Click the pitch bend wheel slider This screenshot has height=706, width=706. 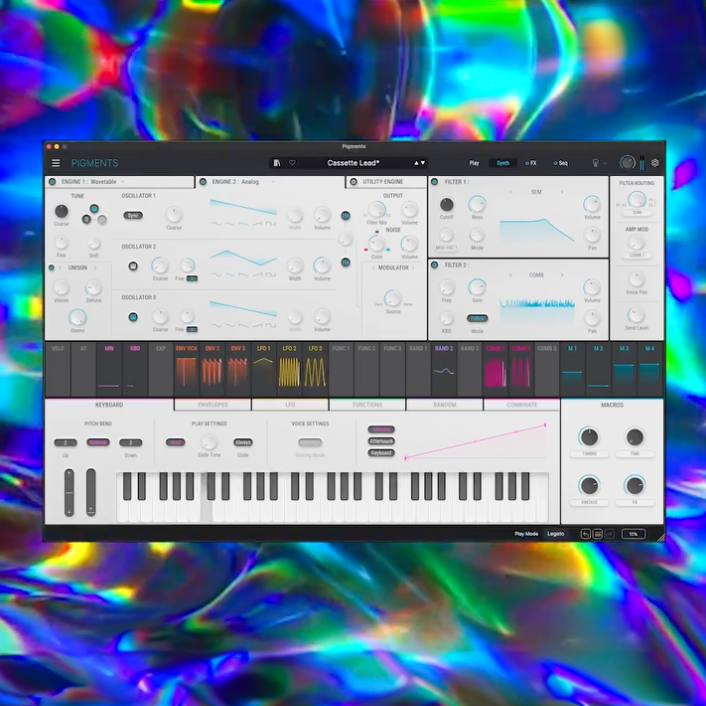coord(69,492)
